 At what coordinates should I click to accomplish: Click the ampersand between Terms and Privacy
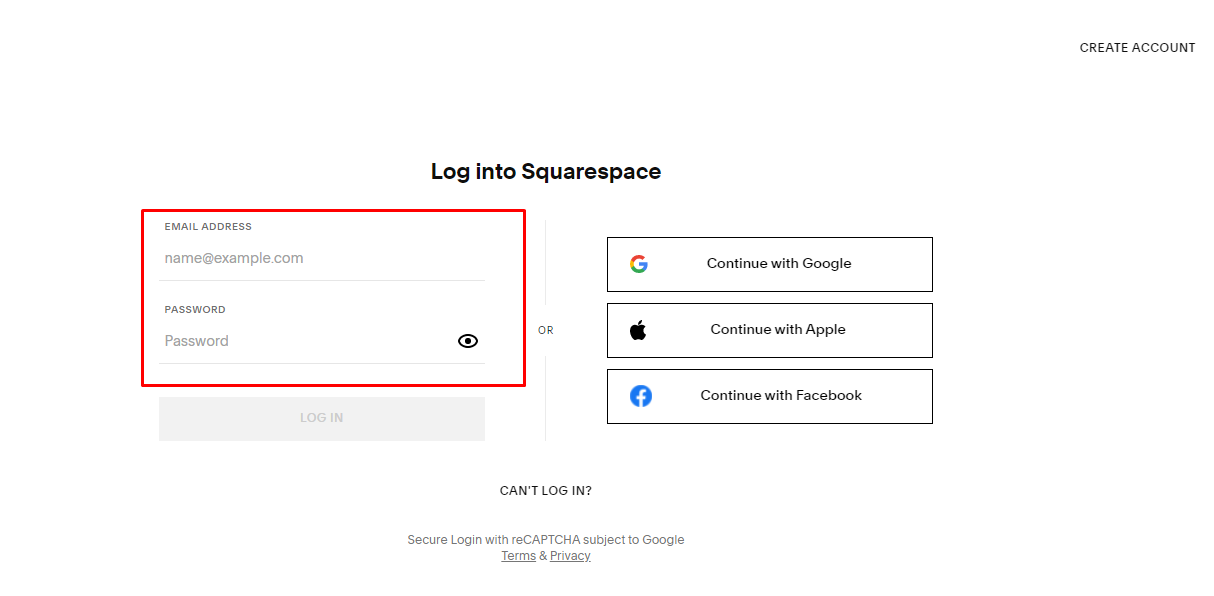tap(543, 556)
